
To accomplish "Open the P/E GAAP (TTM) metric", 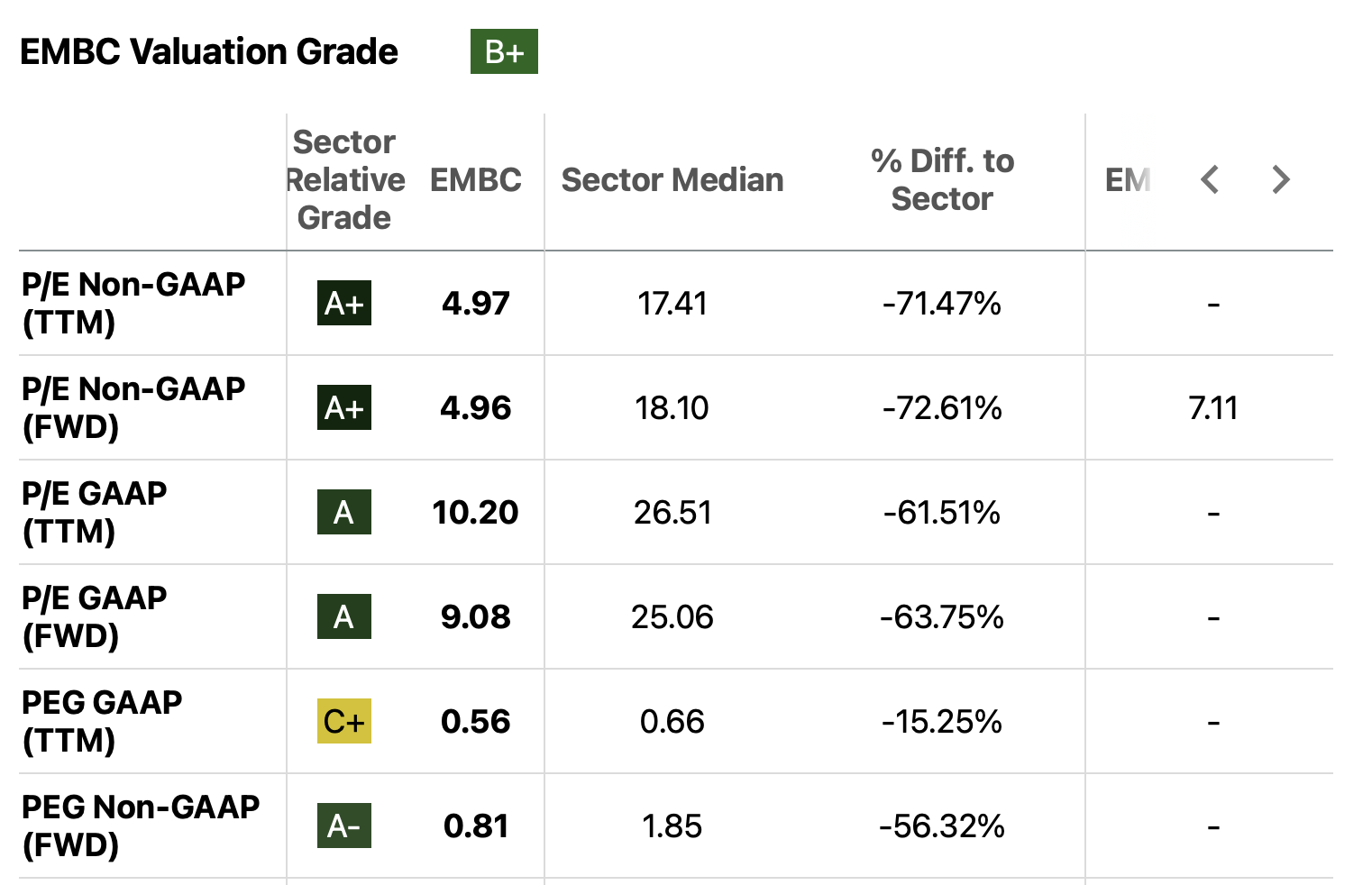I will (95, 512).
